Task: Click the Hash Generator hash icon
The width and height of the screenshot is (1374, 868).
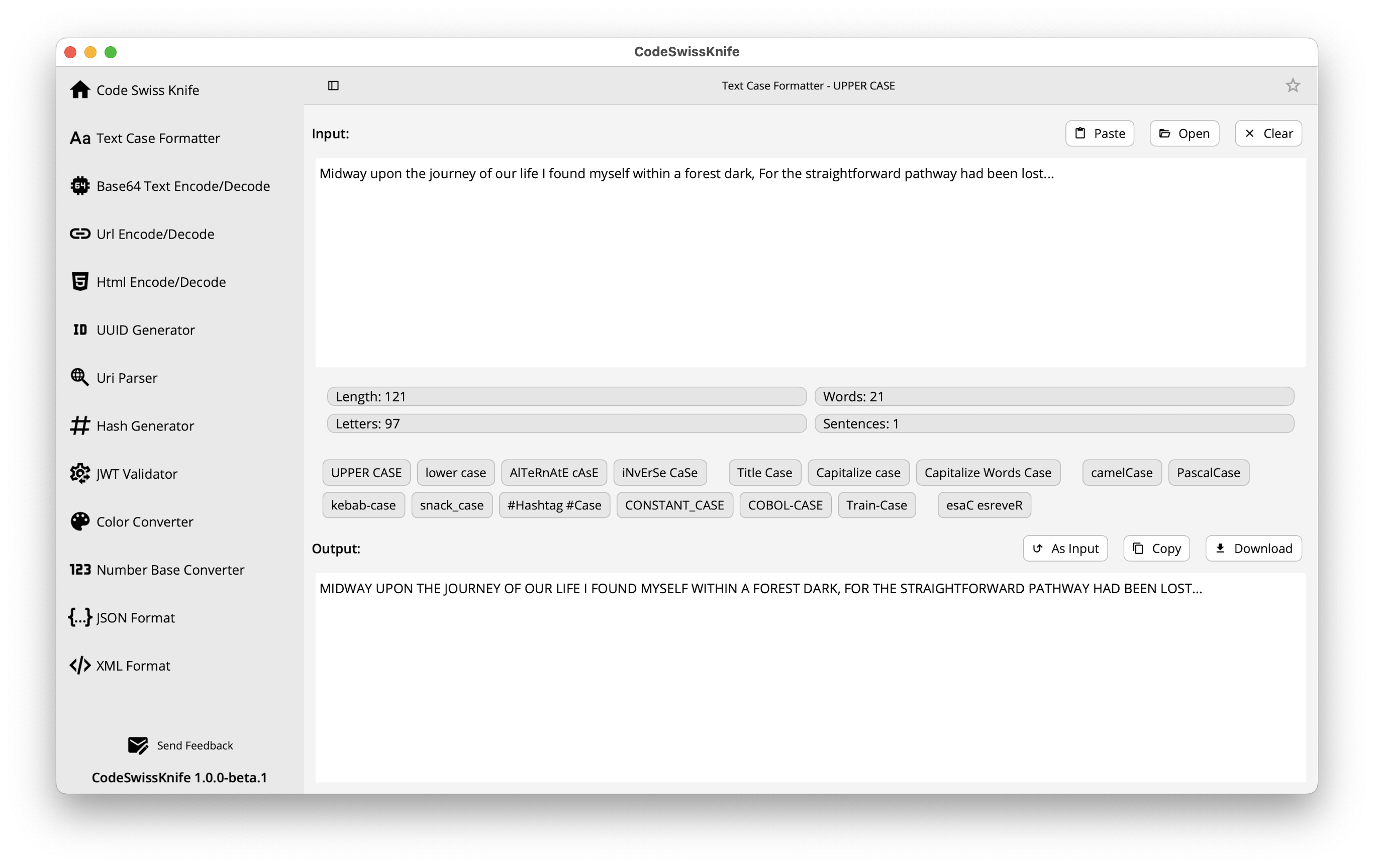Action: pyautogui.click(x=80, y=425)
